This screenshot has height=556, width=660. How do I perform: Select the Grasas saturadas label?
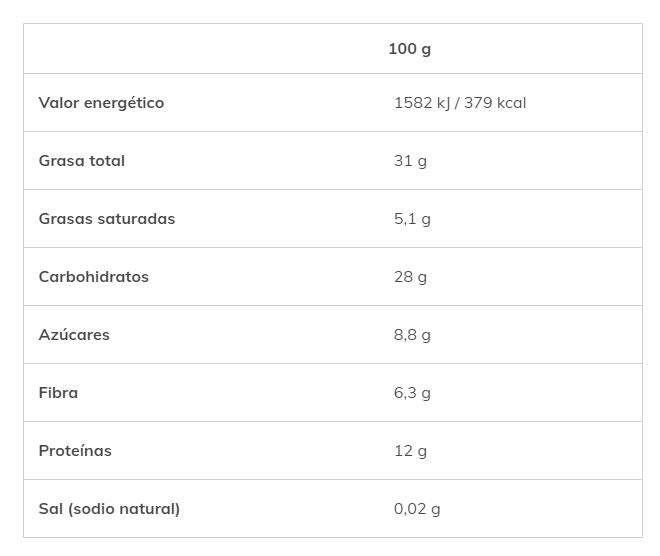(x=107, y=219)
